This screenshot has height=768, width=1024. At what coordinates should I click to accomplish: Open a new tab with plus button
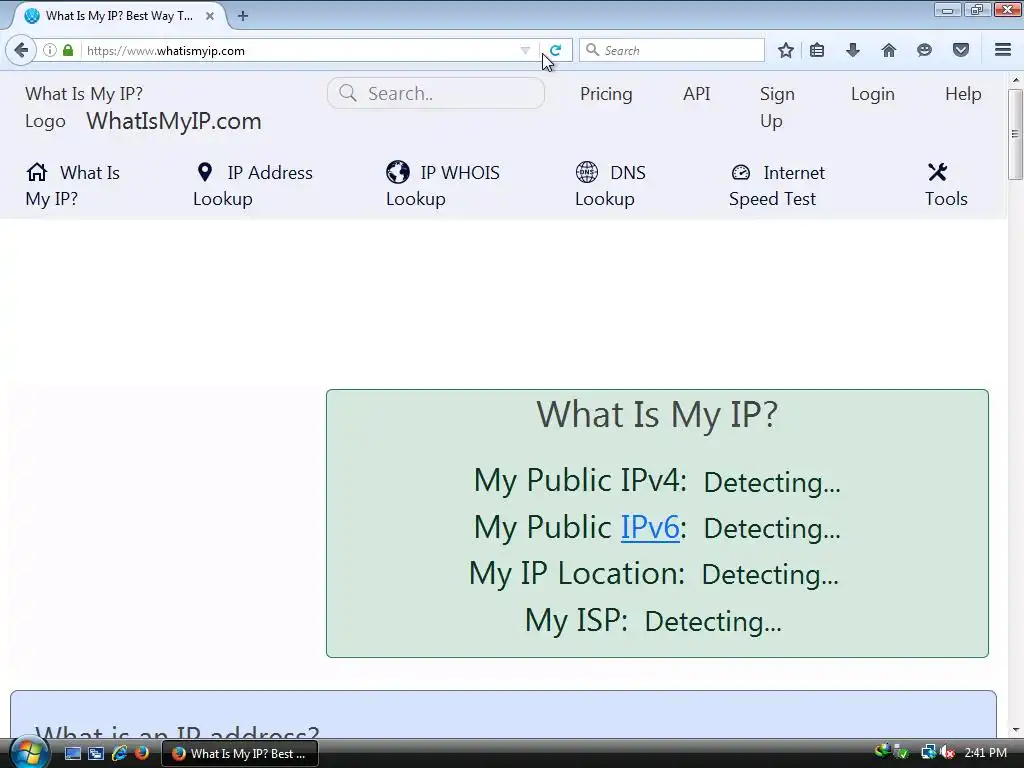(243, 16)
